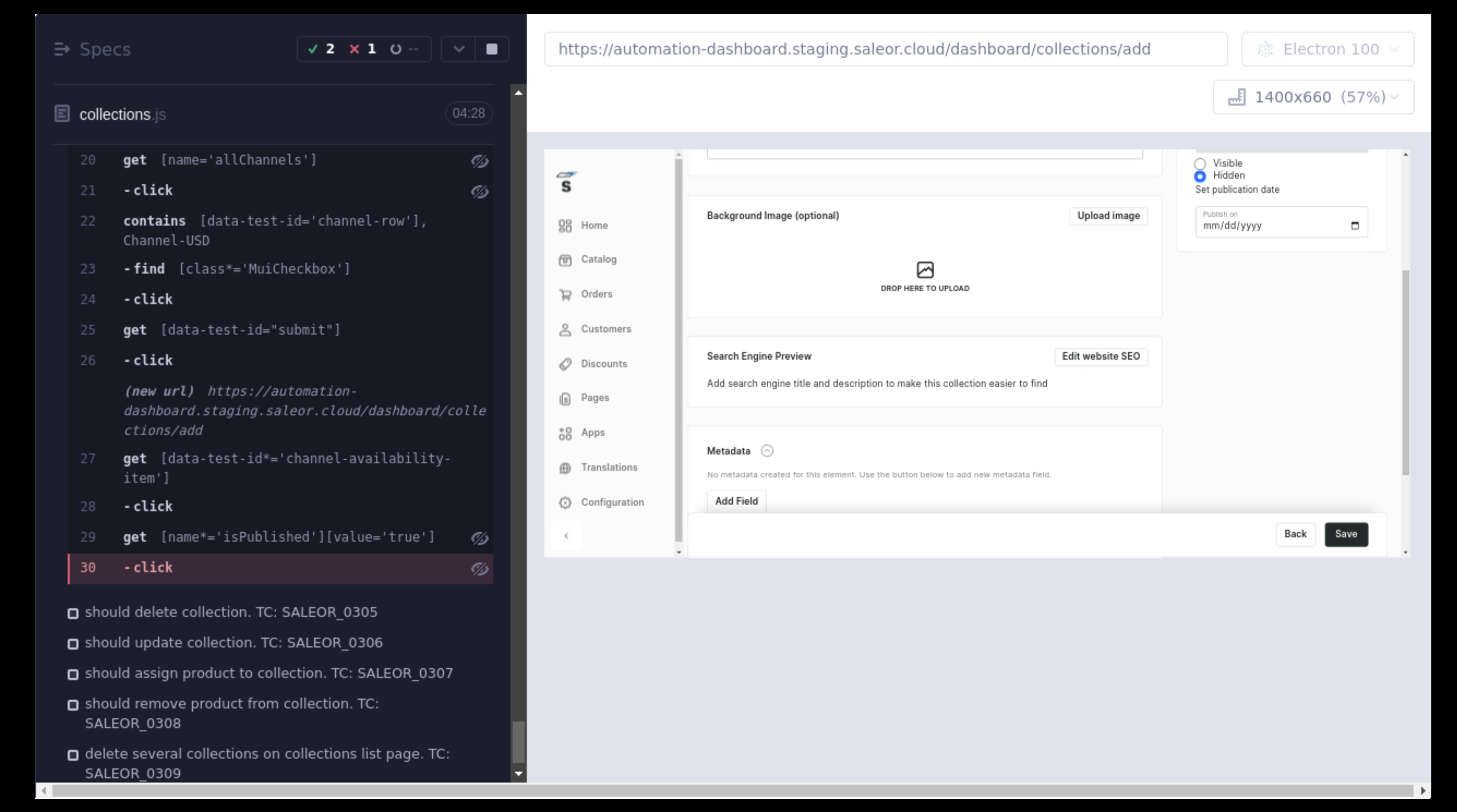Click Edit website SEO button
Image resolution: width=1457 pixels, height=812 pixels.
click(1101, 357)
